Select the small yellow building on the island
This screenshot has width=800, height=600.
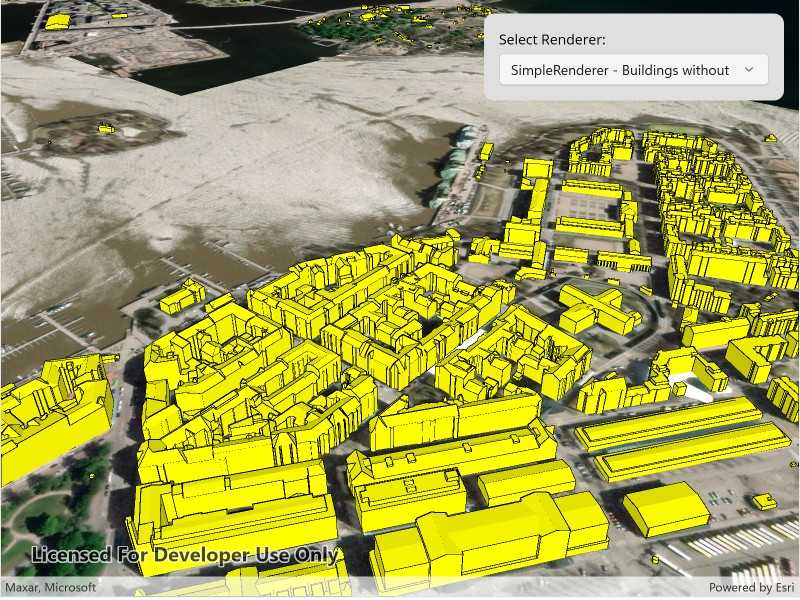[104, 128]
